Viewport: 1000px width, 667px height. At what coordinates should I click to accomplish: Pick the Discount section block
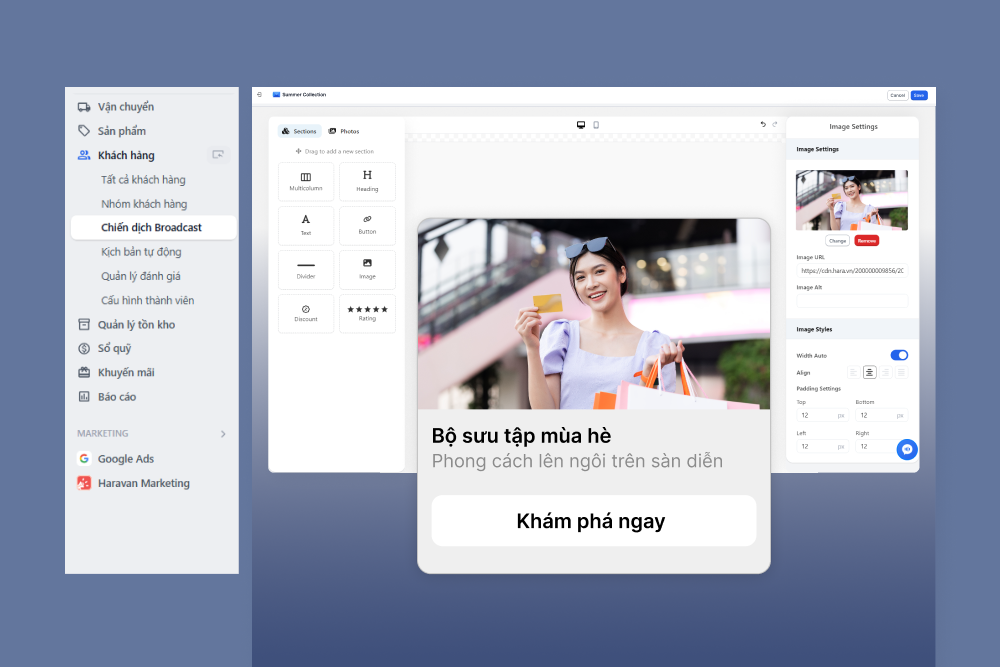coord(306,313)
